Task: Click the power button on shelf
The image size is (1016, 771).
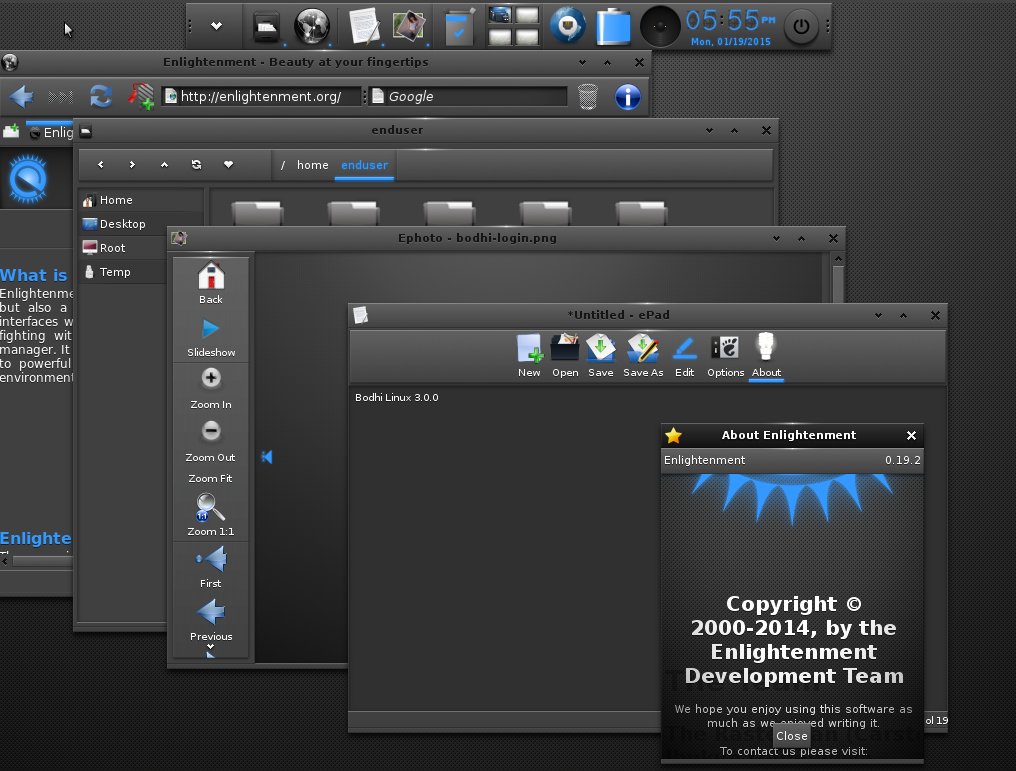Action: pyautogui.click(x=802, y=27)
